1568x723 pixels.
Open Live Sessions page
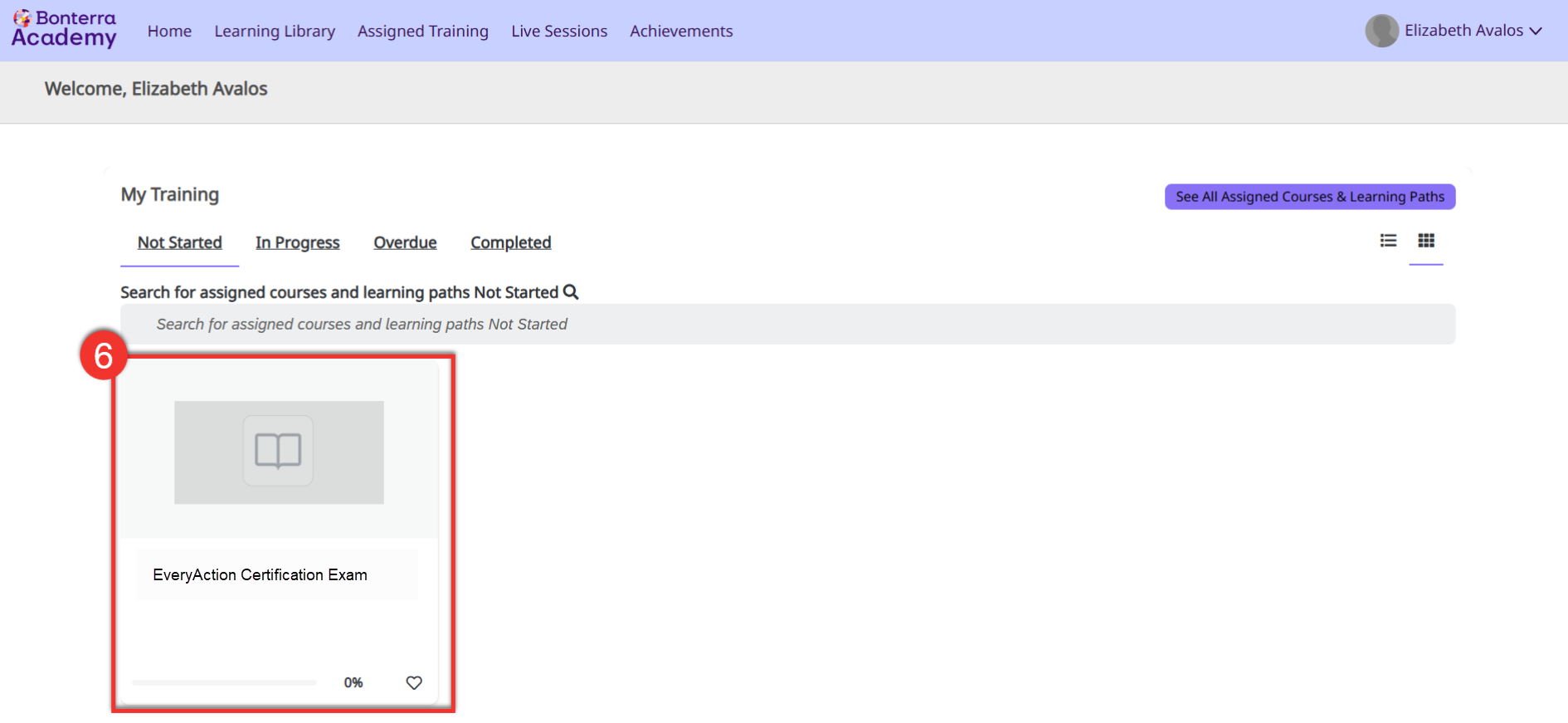[559, 31]
